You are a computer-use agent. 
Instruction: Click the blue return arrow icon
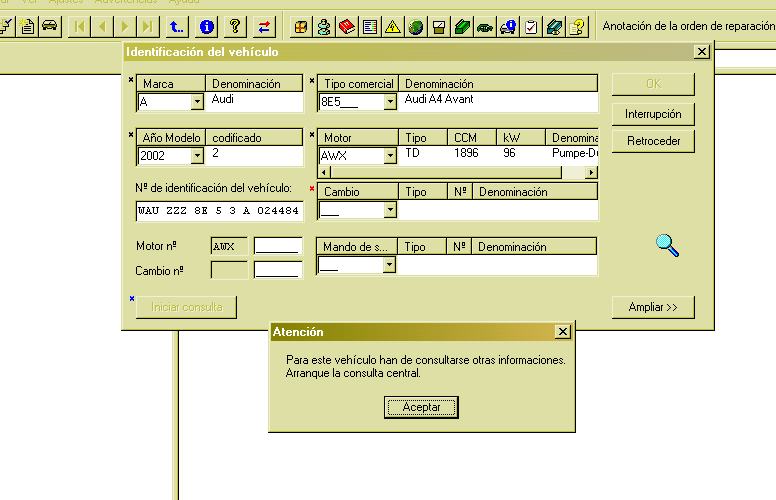pyautogui.click(x=177, y=26)
